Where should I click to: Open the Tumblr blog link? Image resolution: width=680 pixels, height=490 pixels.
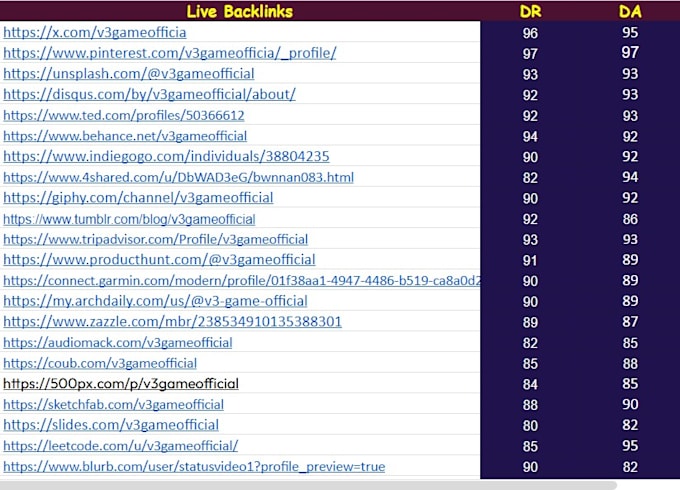[129, 219]
